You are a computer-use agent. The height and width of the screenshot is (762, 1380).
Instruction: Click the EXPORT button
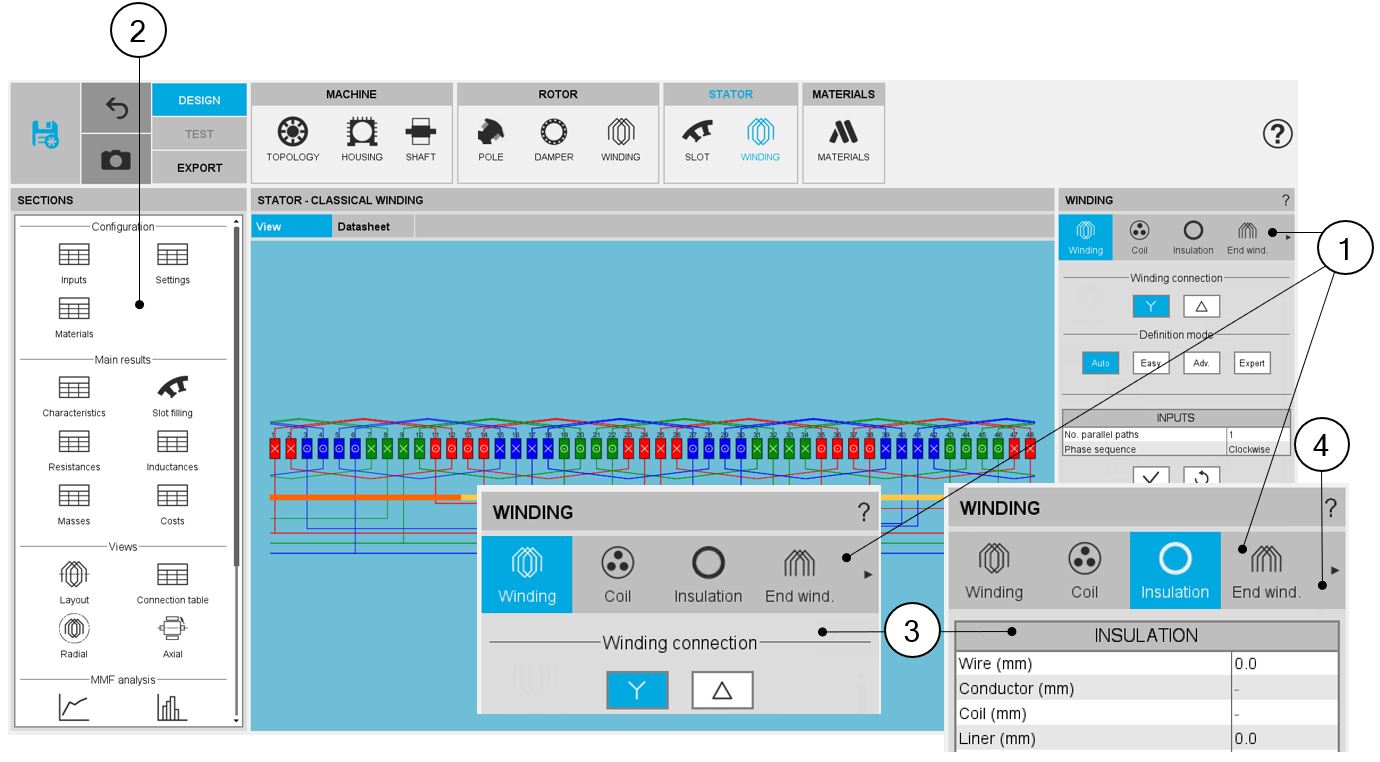pos(199,168)
